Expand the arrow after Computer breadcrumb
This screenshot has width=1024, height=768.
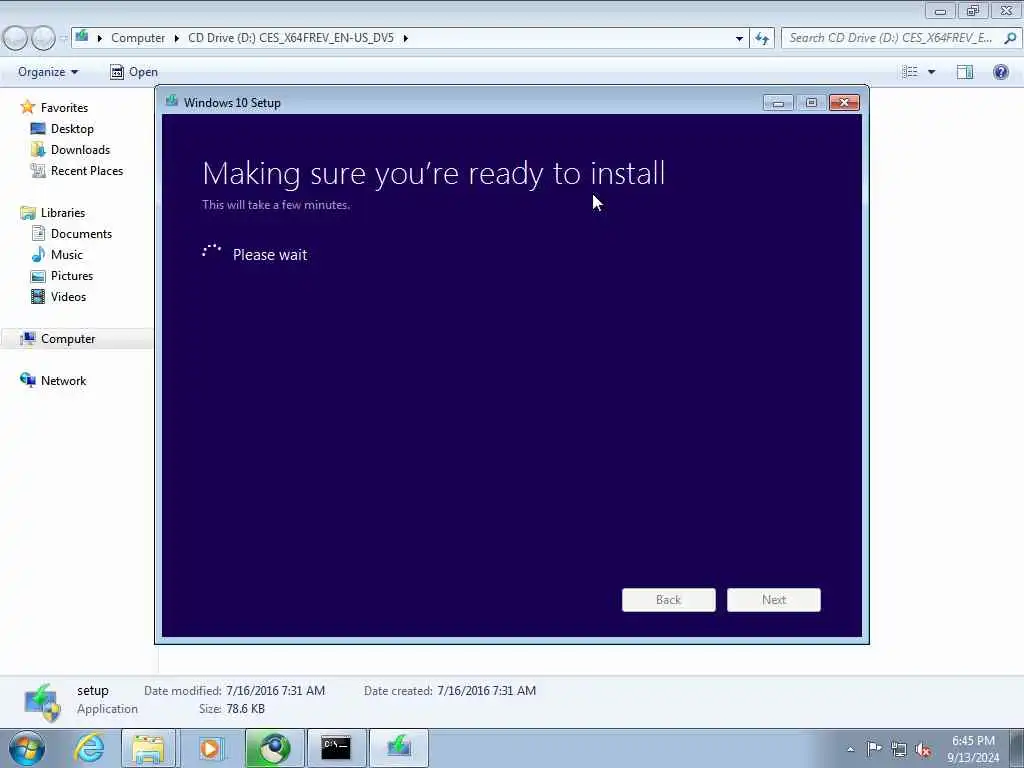[176, 38]
